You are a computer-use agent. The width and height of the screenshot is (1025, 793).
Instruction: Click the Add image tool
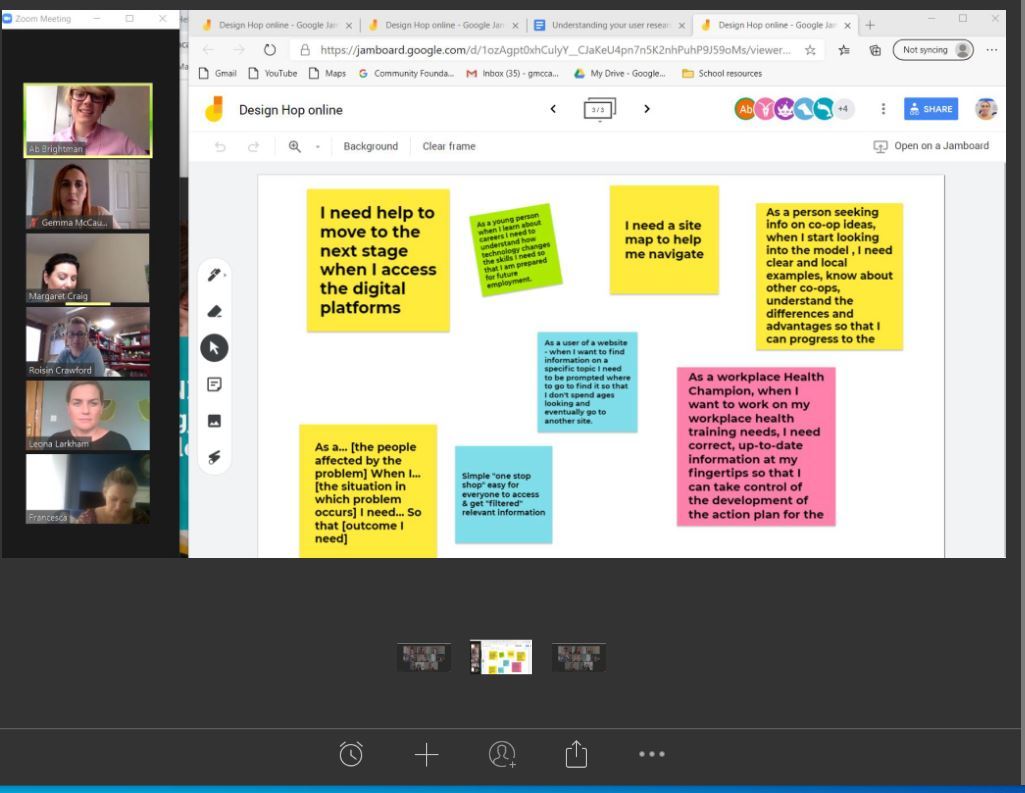point(214,421)
